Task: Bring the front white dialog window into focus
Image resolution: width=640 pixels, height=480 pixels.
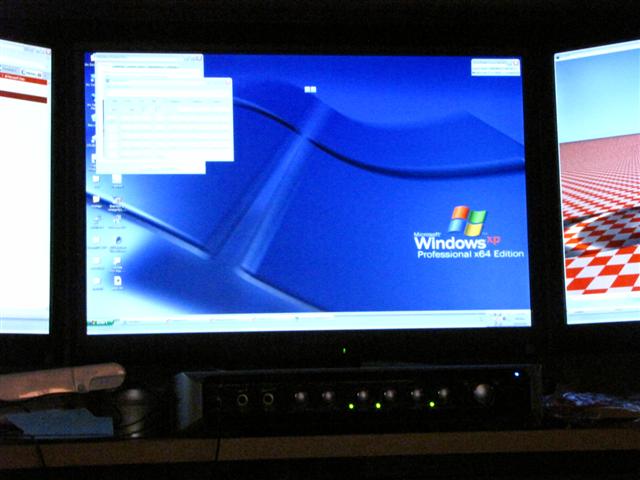Action: pos(168,120)
